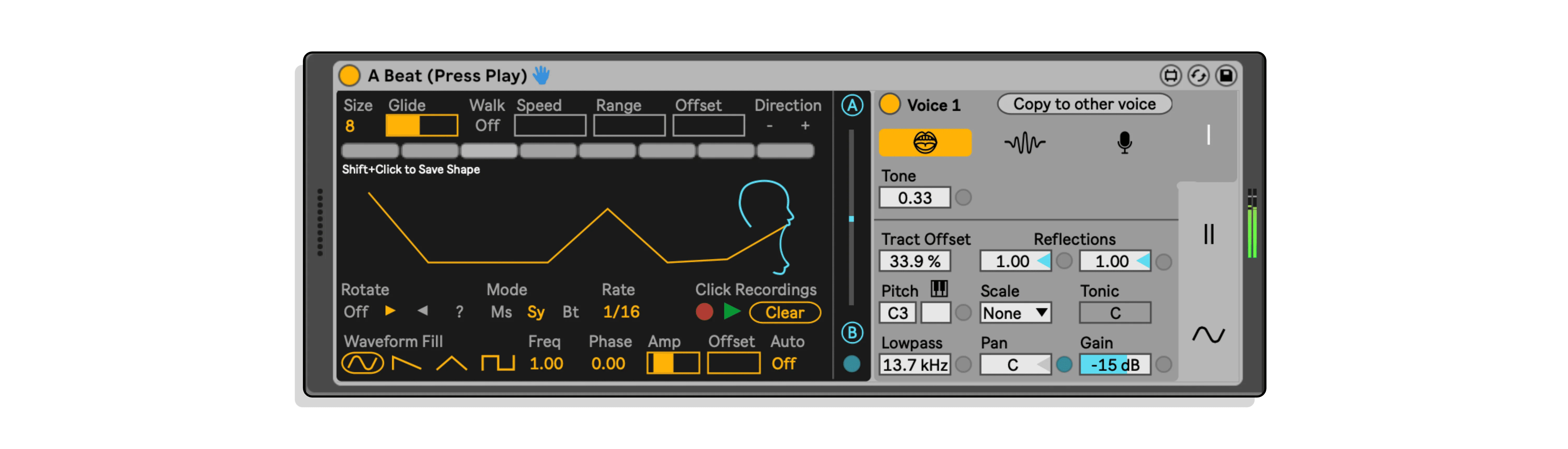Viewport: 1568px width, 449px height.
Task: Click the Glide slider
Action: coord(421,125)
